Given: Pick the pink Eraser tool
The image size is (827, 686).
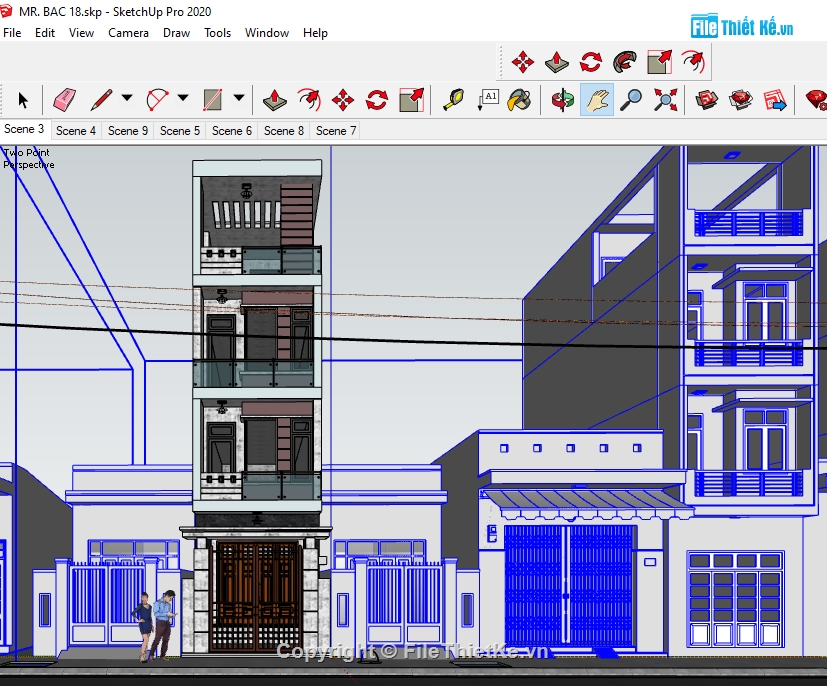Looking at the screenshot, I should click(64, 100).
